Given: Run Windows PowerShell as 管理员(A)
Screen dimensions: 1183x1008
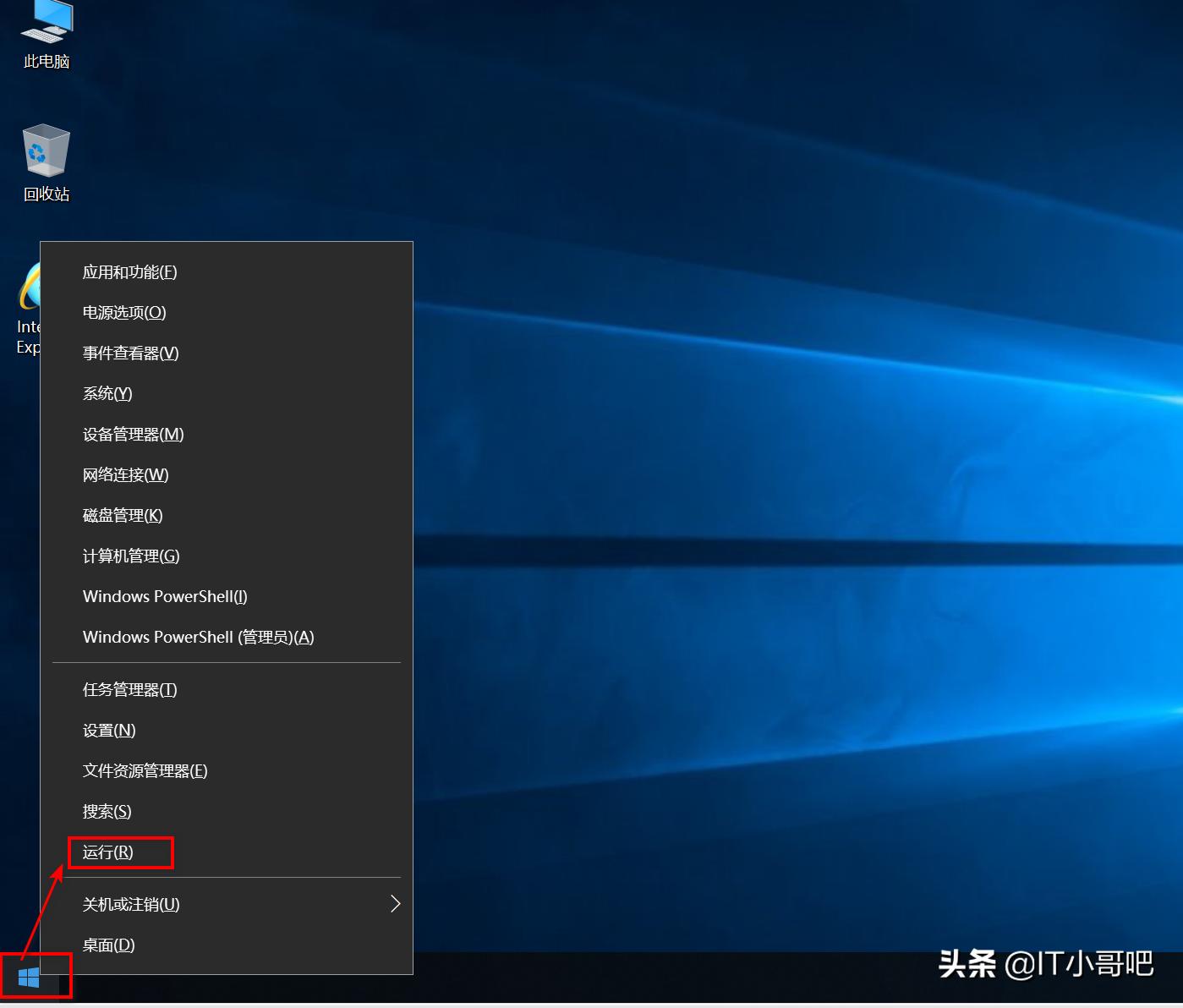Looking at the screenshot, I should click(x=198, y=637).
